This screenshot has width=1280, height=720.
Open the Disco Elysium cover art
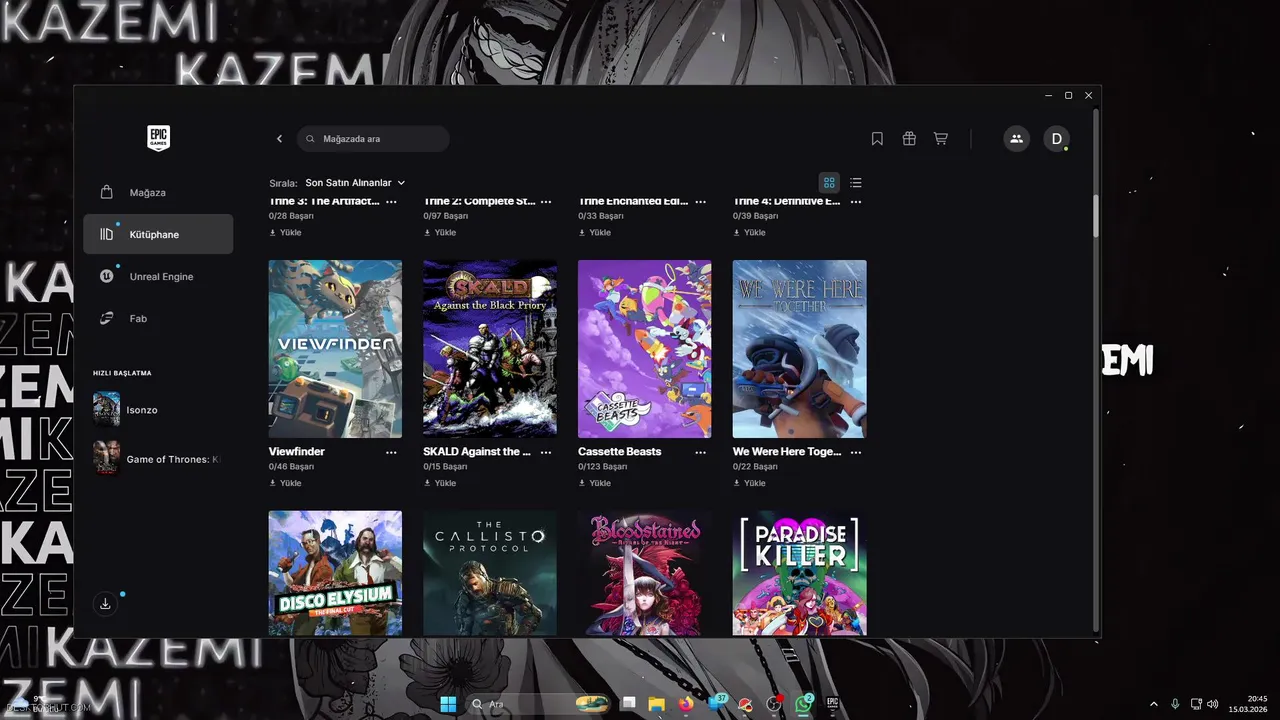click(x=335, y=574)
